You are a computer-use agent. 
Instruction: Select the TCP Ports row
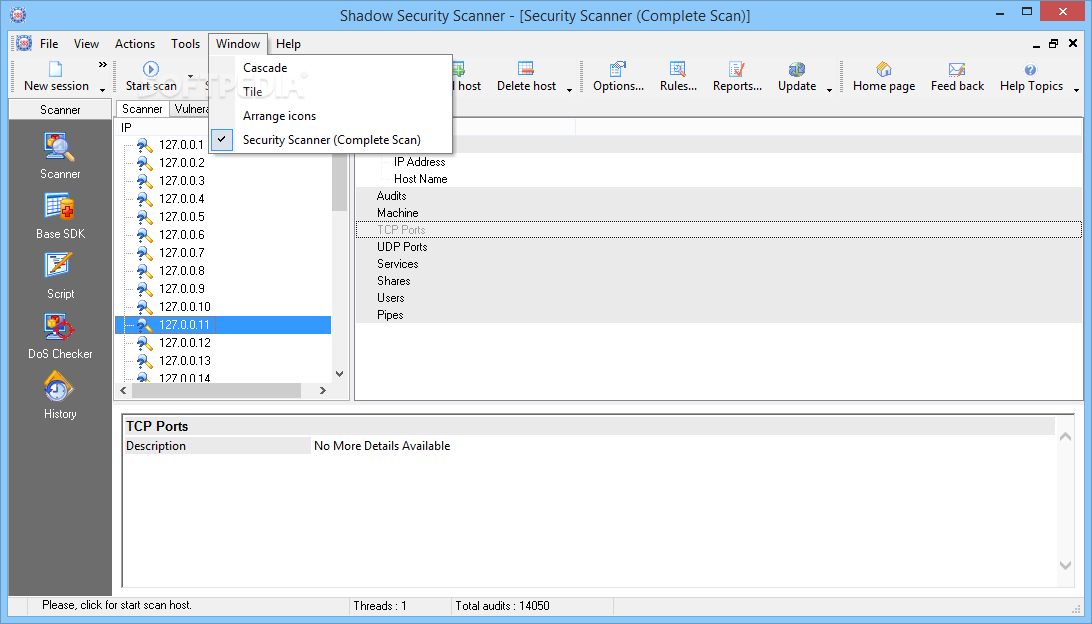719,230
